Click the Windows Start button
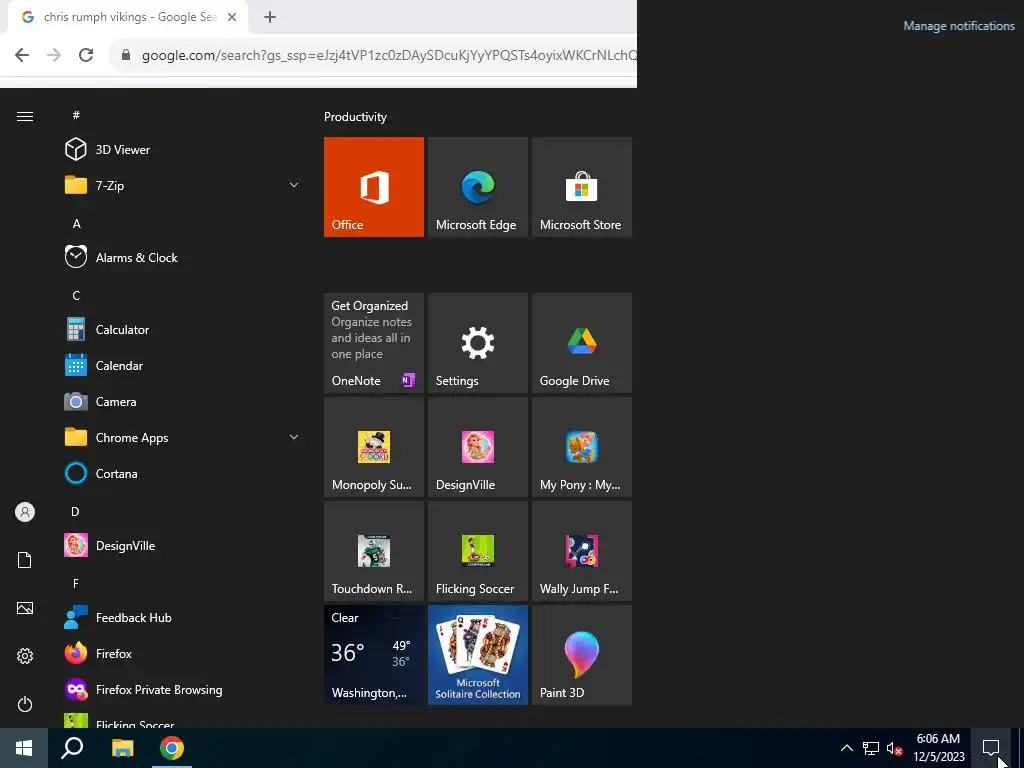 pos(24,748)
